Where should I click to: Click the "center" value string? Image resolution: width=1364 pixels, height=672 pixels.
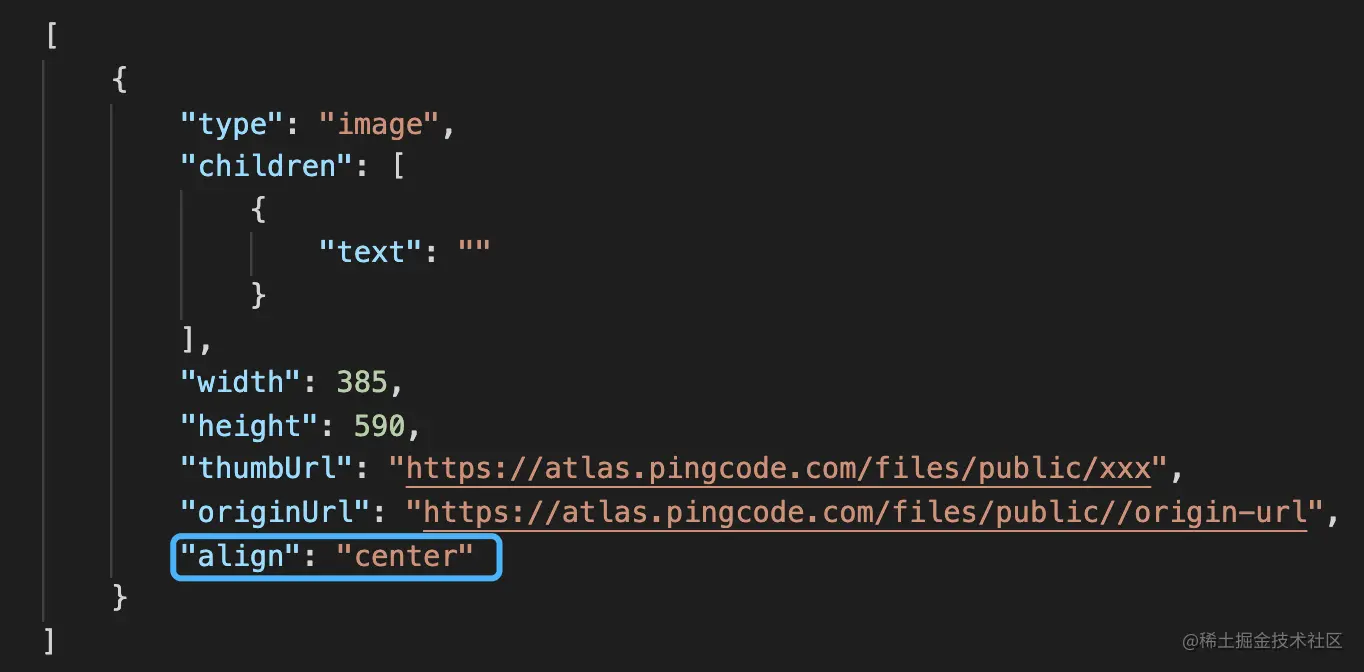(404, 555)
